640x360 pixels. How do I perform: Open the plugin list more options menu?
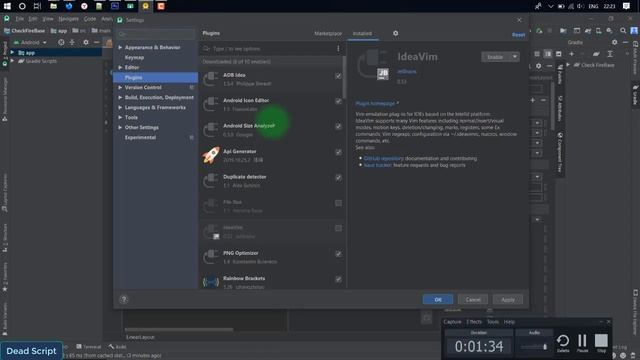coord(338,49)
